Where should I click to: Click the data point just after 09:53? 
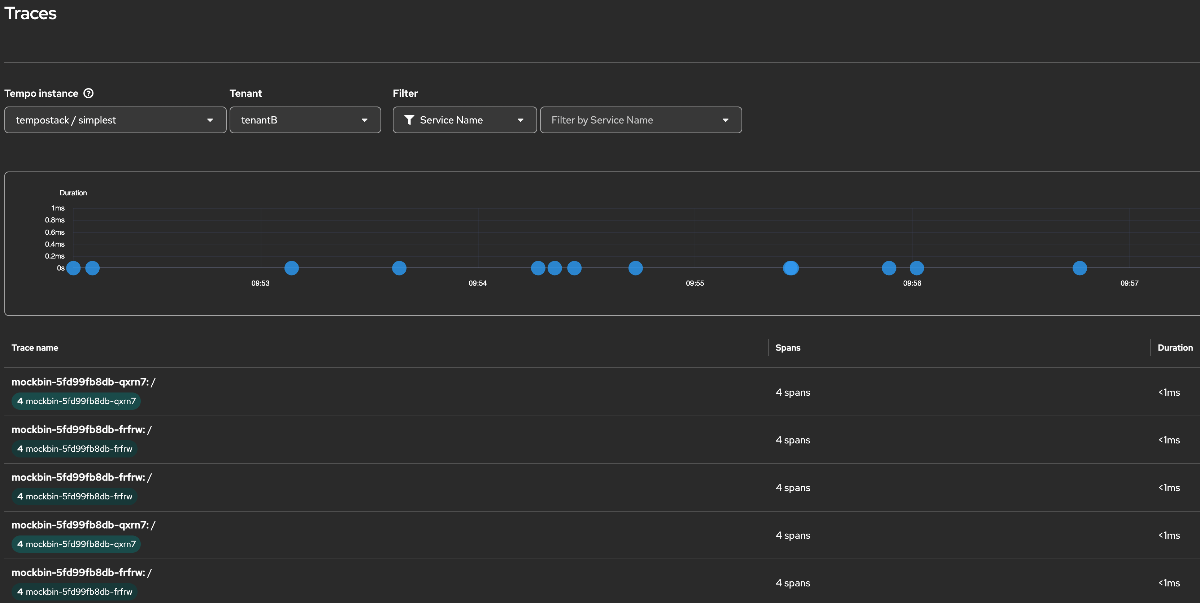pos(292,268)
